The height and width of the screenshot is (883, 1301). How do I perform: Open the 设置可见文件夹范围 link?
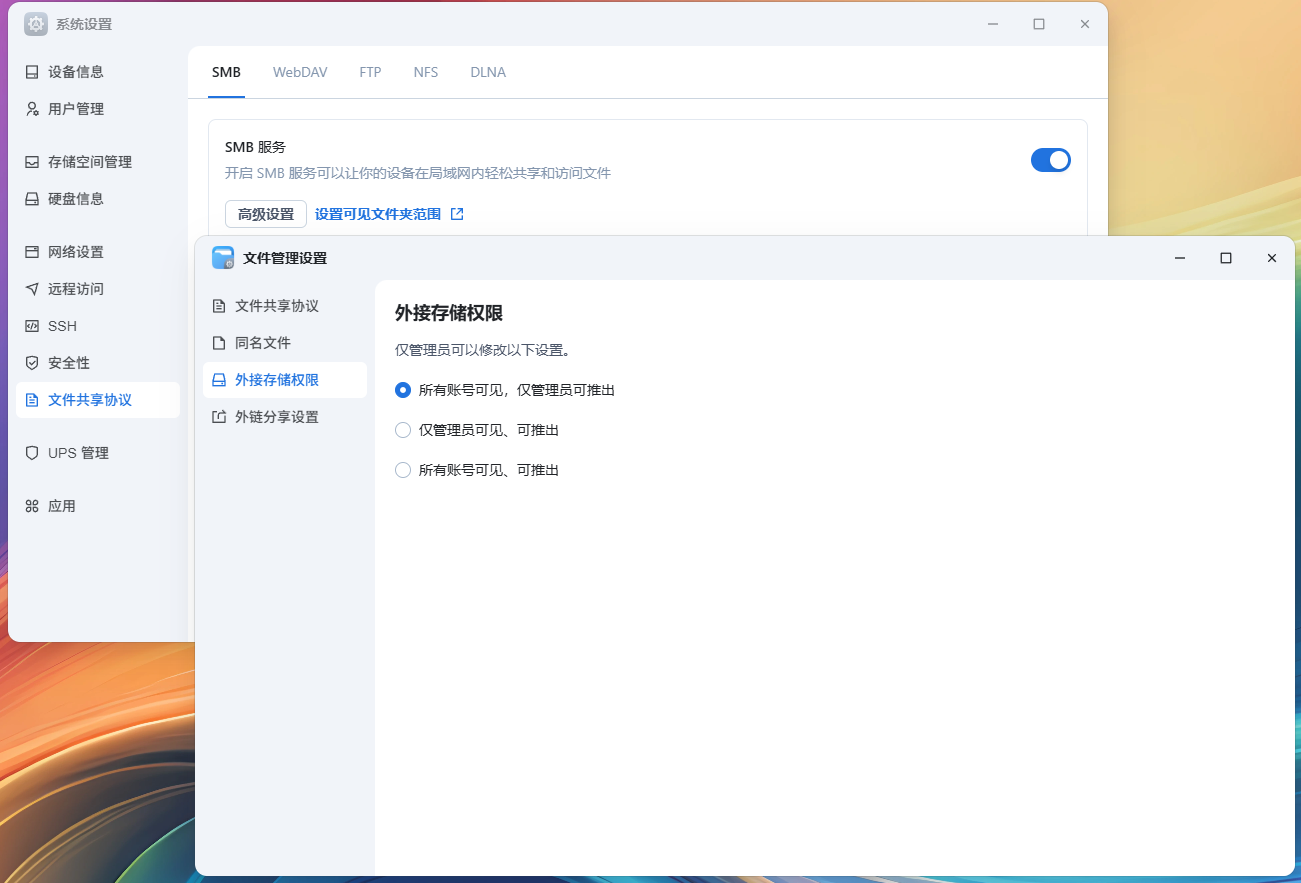click(378, 214)
